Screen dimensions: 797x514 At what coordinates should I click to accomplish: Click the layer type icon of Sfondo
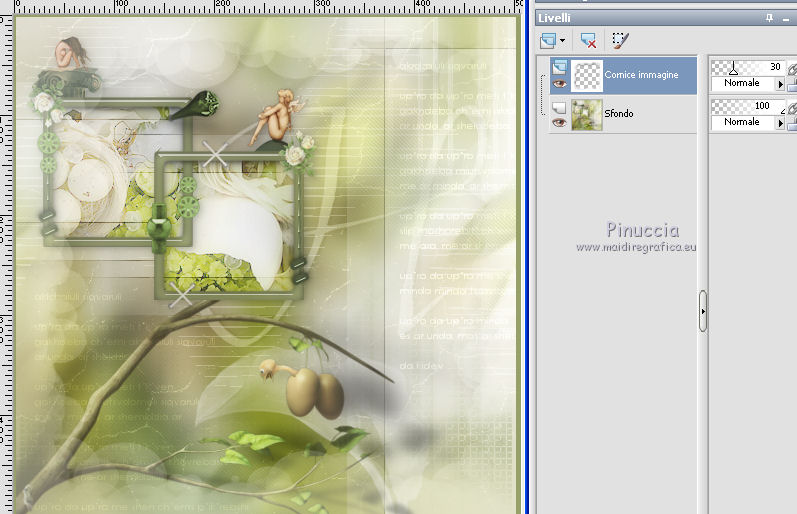tap(559, 107)
